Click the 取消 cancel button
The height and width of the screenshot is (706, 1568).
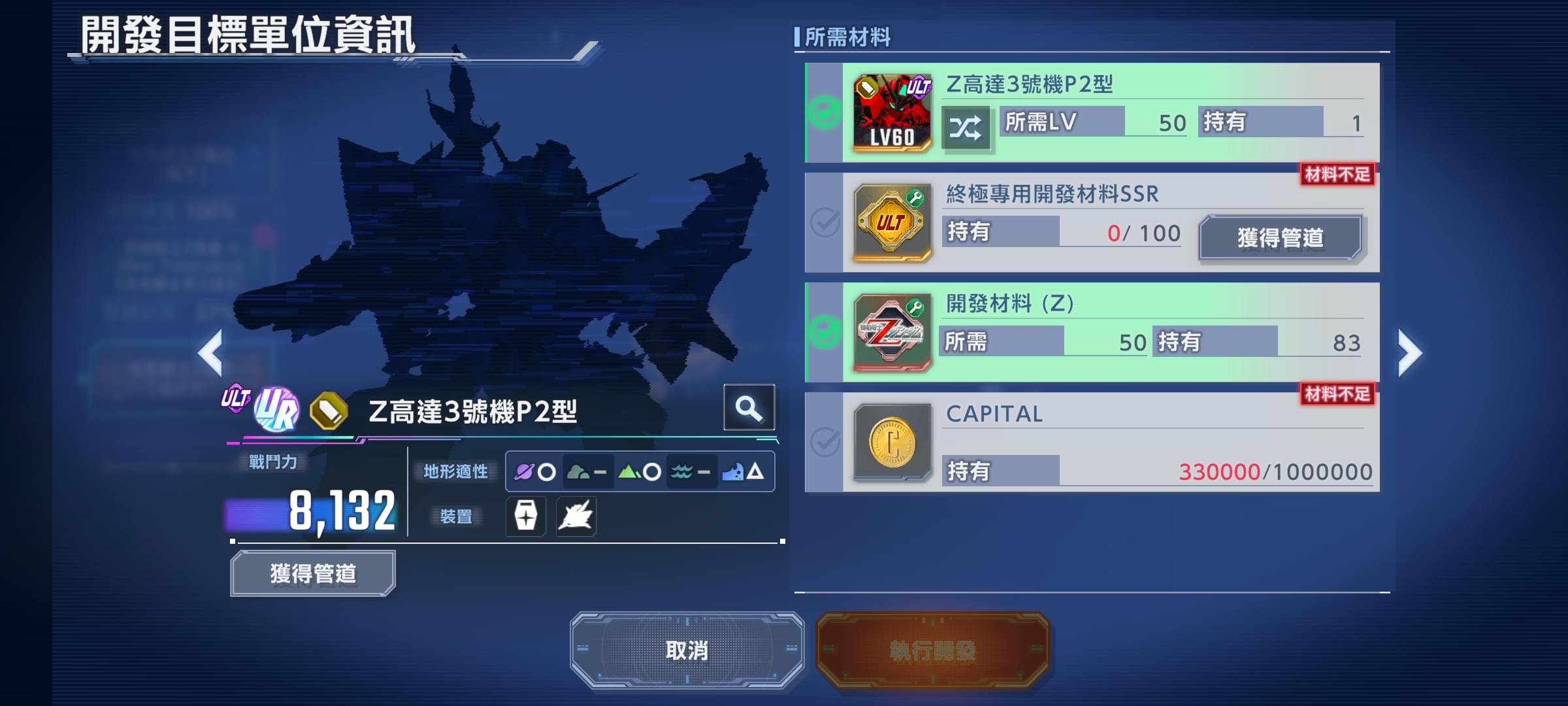click(687, 650)
